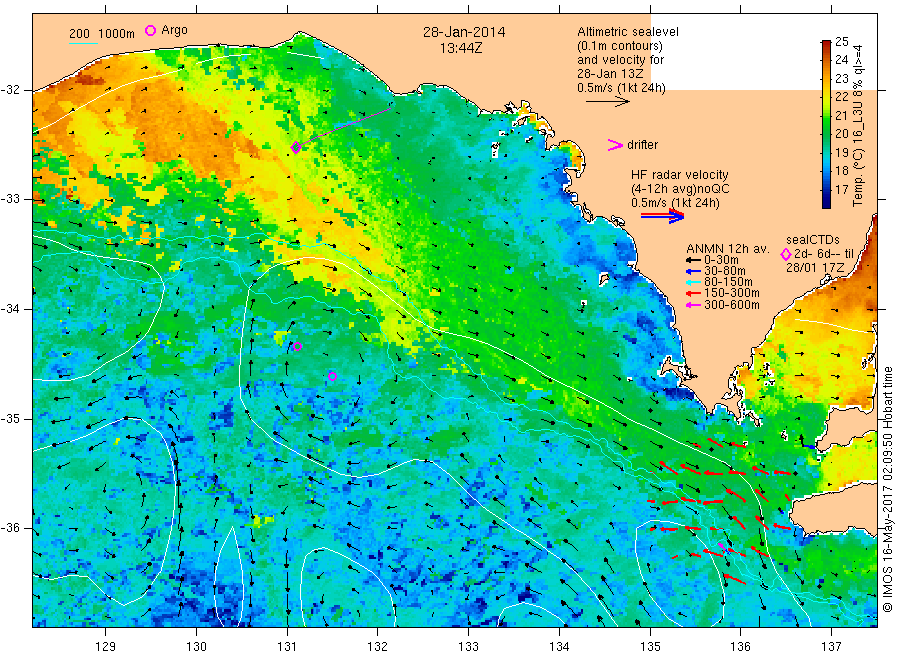Click the -36 latitude axis label
Viewport: 900px width, 660px height.
pyautogui.click(x=10, y=528)
